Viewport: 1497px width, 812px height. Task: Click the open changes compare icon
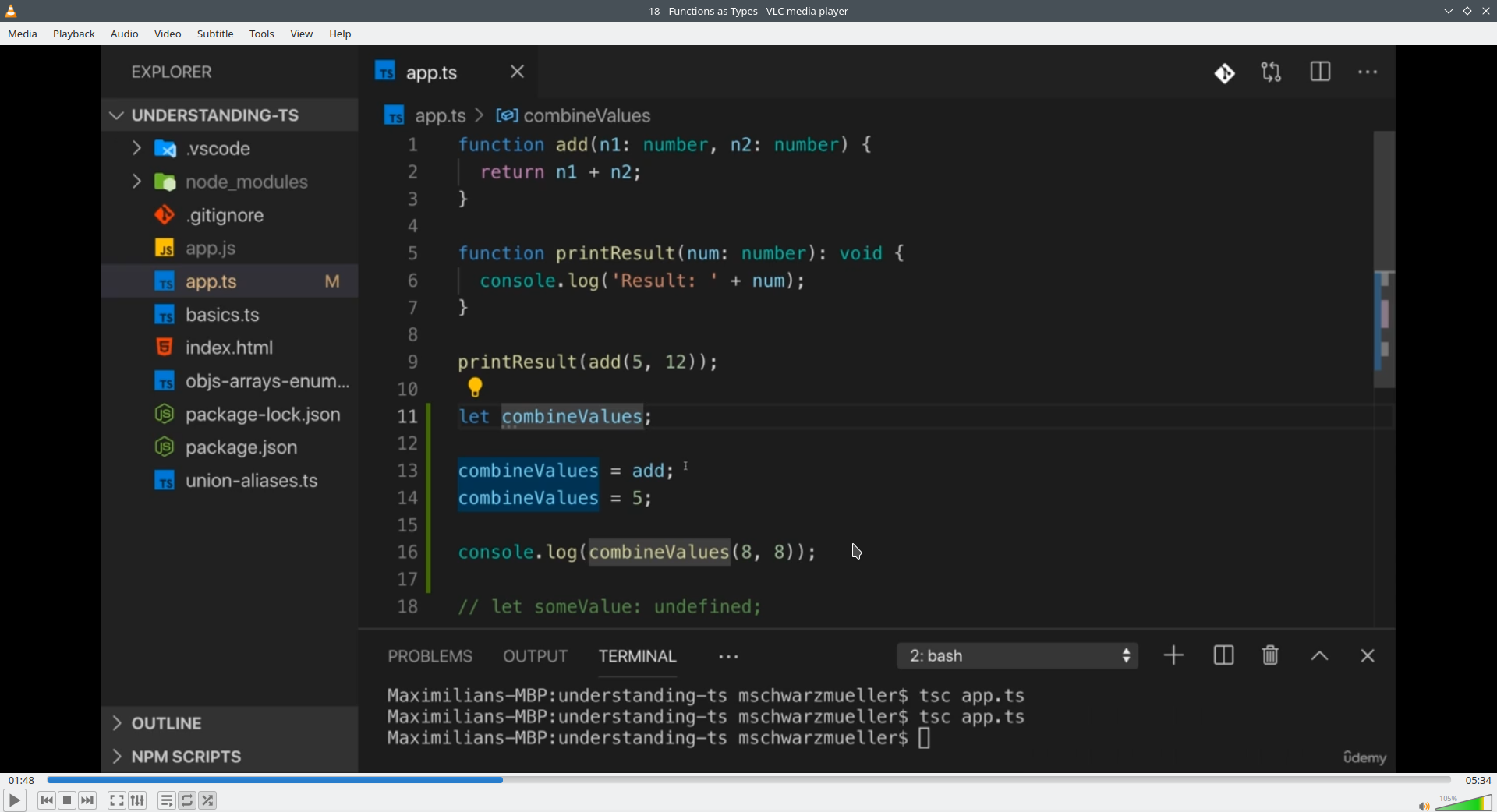click(x=1272, y=72)
